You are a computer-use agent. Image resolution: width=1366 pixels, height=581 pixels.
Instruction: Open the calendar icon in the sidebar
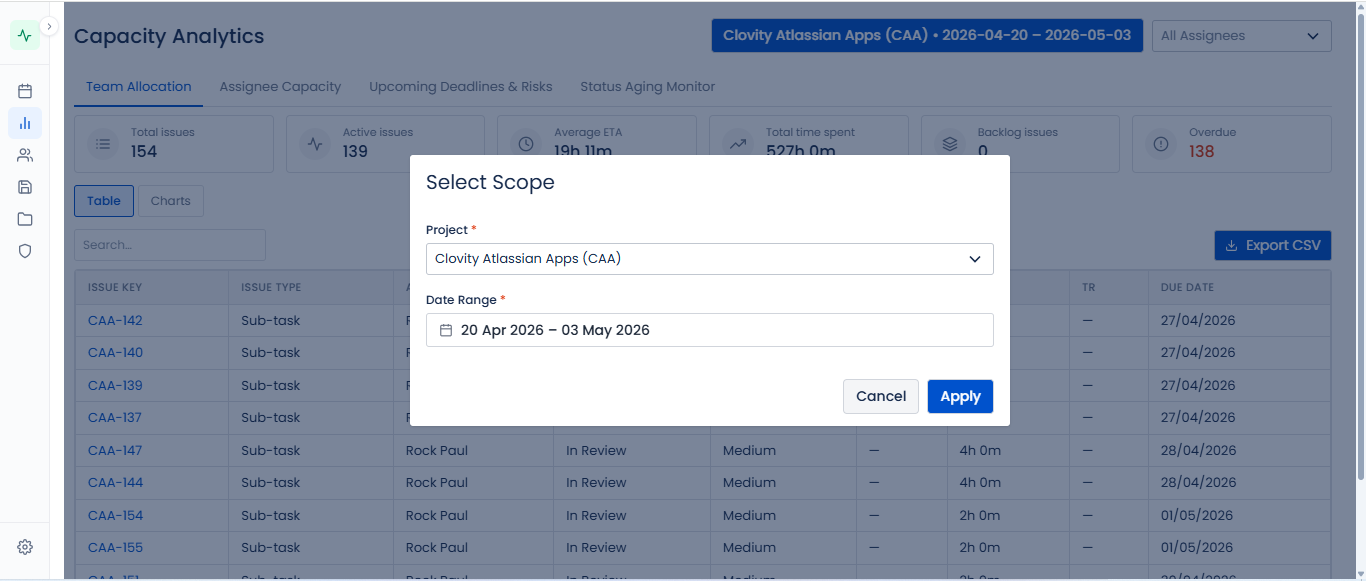pyautogui.click(x=25, y=91)
